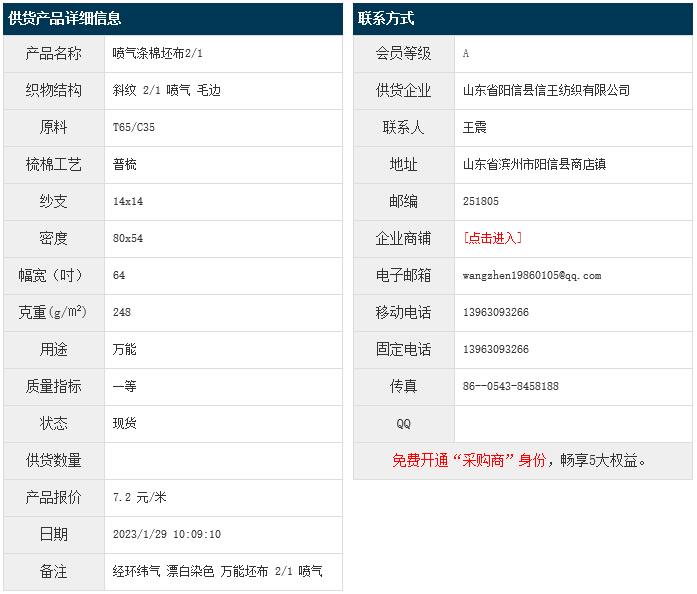Screen dimensions: 697x594
Task: Click the 联系方式 panel header
Action: point(386,18)
